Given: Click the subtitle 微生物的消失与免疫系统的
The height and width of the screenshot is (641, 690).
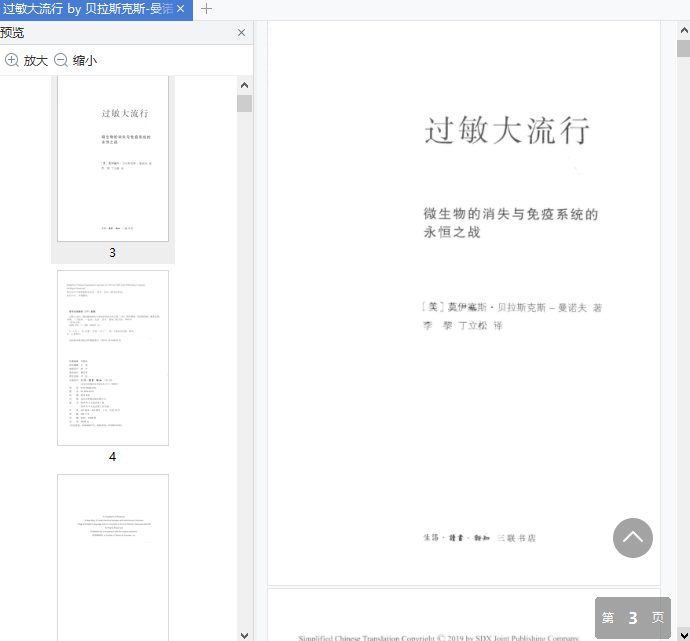Looking at the screenshot, I should (x=511, y=214).
